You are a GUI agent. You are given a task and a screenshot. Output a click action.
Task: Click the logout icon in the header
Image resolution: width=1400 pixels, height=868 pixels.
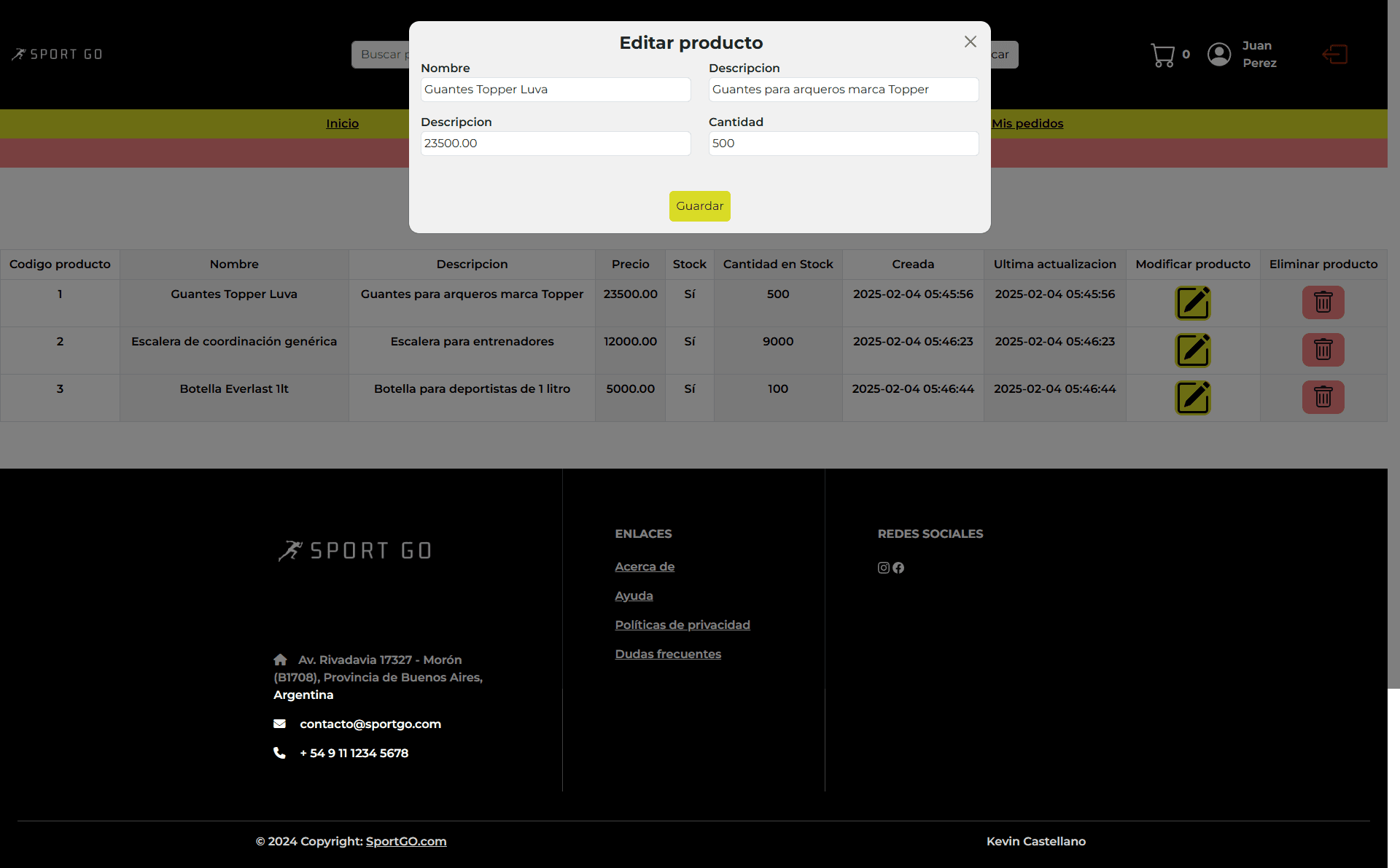[x=1334, y=55]
